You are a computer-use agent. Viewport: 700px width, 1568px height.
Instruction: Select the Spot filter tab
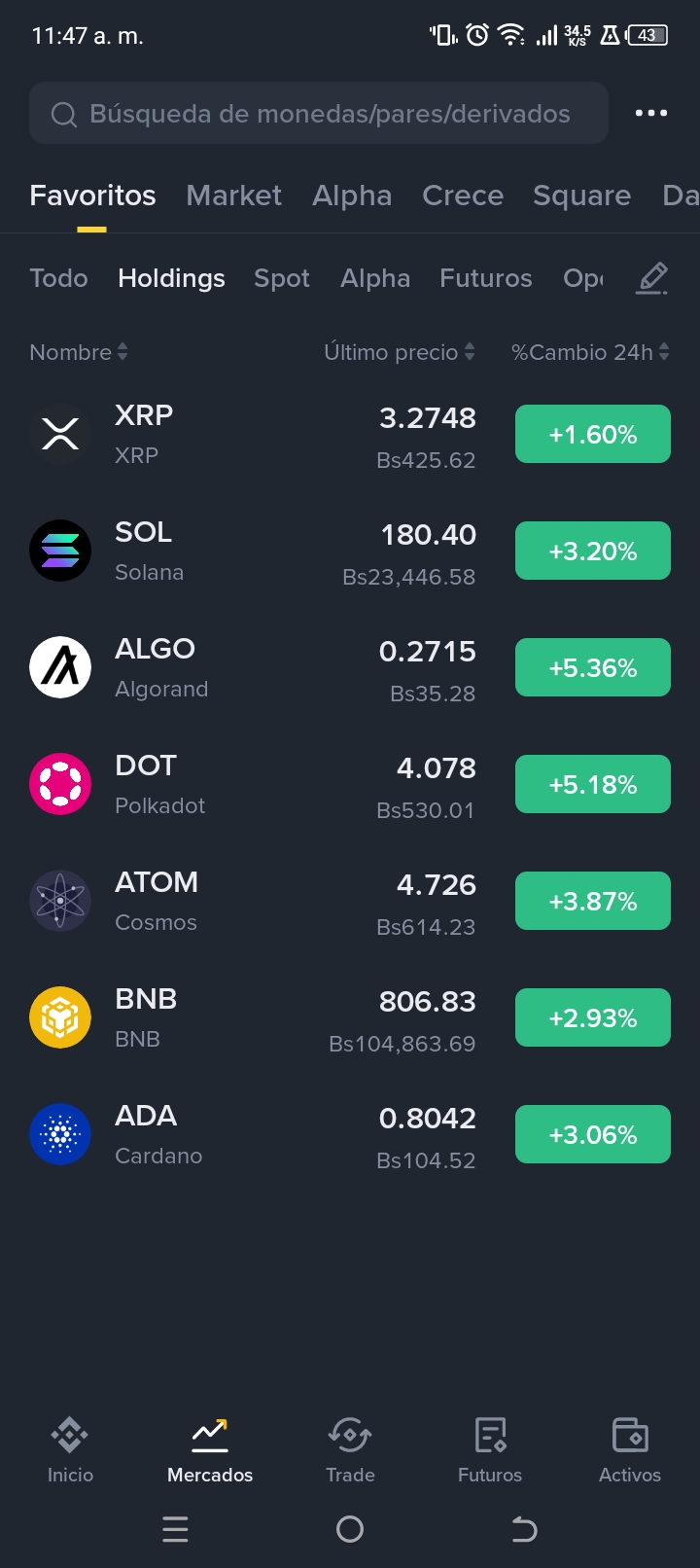point(282,278)
